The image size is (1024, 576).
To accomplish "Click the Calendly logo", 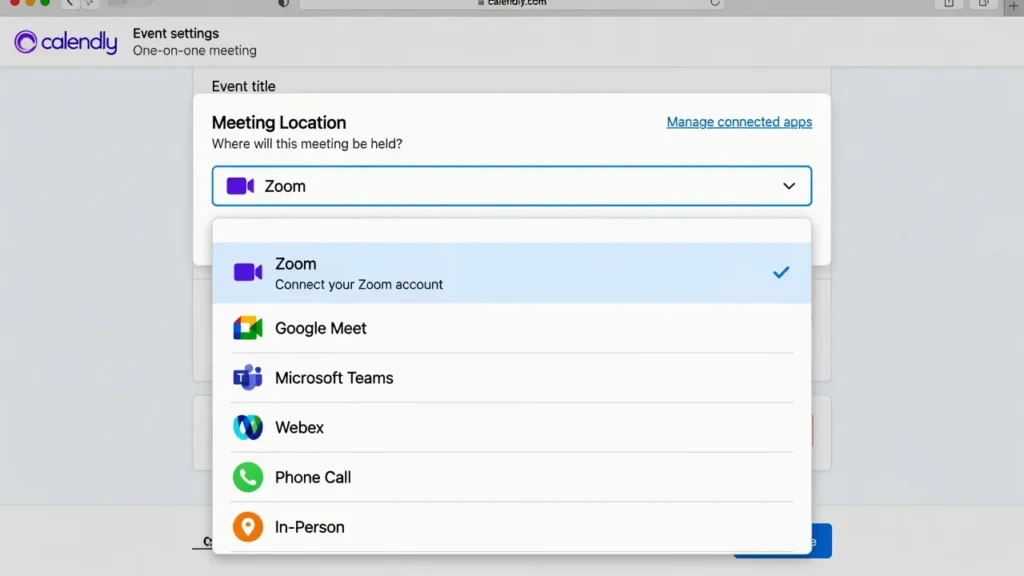I will pyautogui.click(x=65, y=42).
